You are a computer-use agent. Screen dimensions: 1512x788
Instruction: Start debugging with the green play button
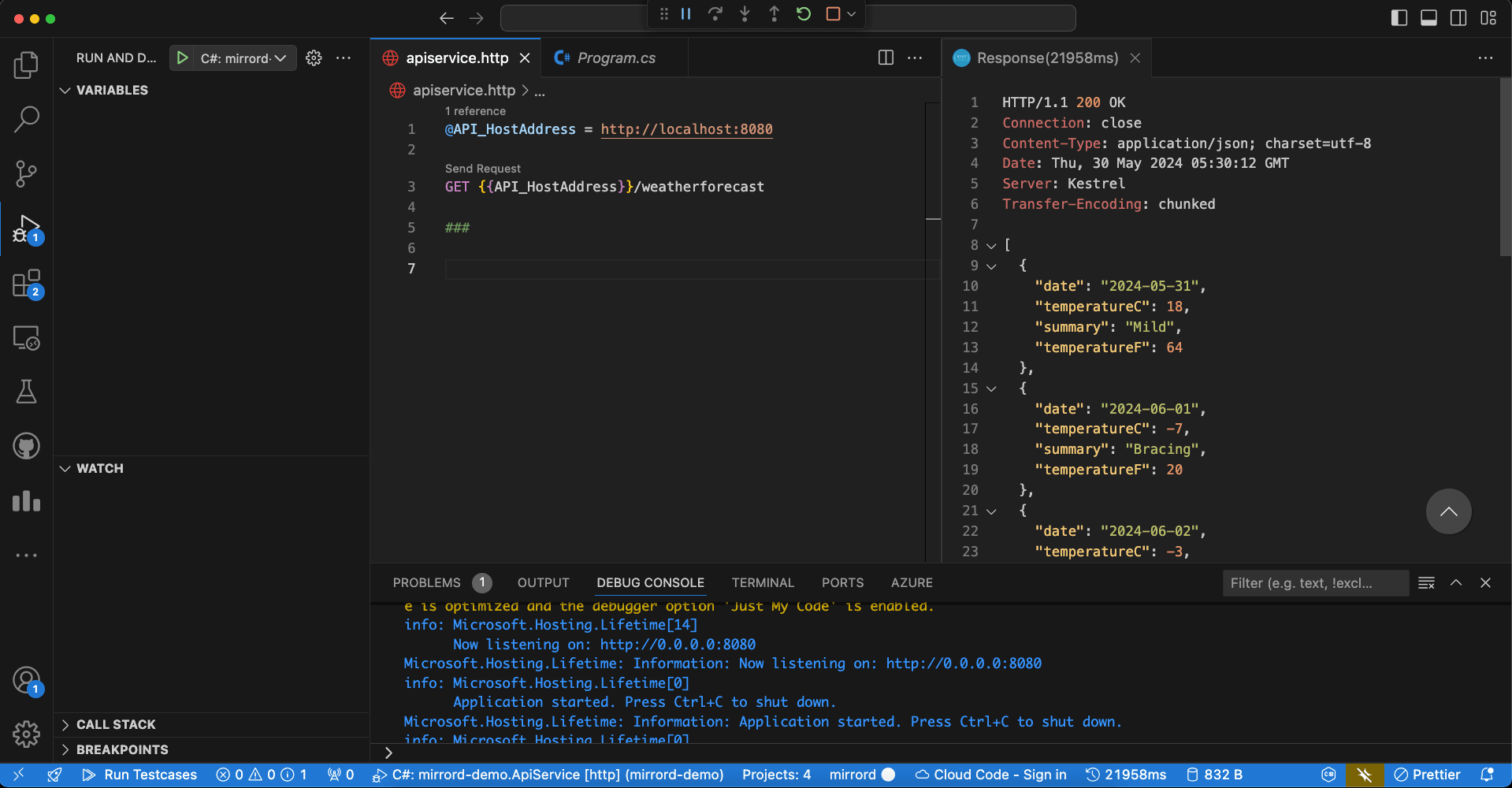(x=183, y=58)
